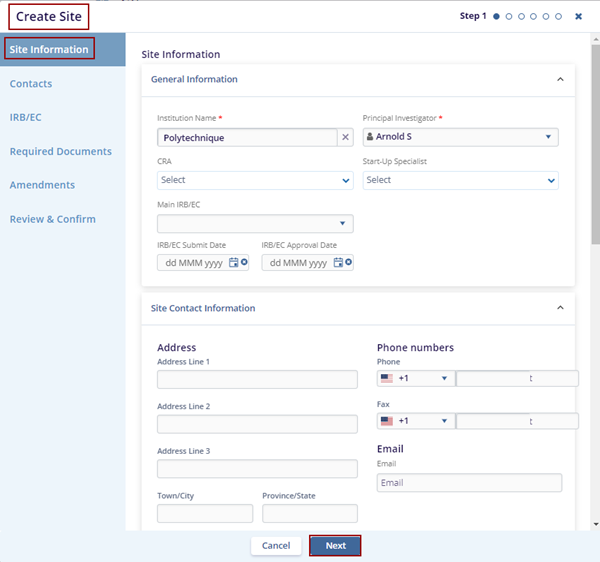Collapse the General Information section
600x562 pixels.
click(559, 79)
